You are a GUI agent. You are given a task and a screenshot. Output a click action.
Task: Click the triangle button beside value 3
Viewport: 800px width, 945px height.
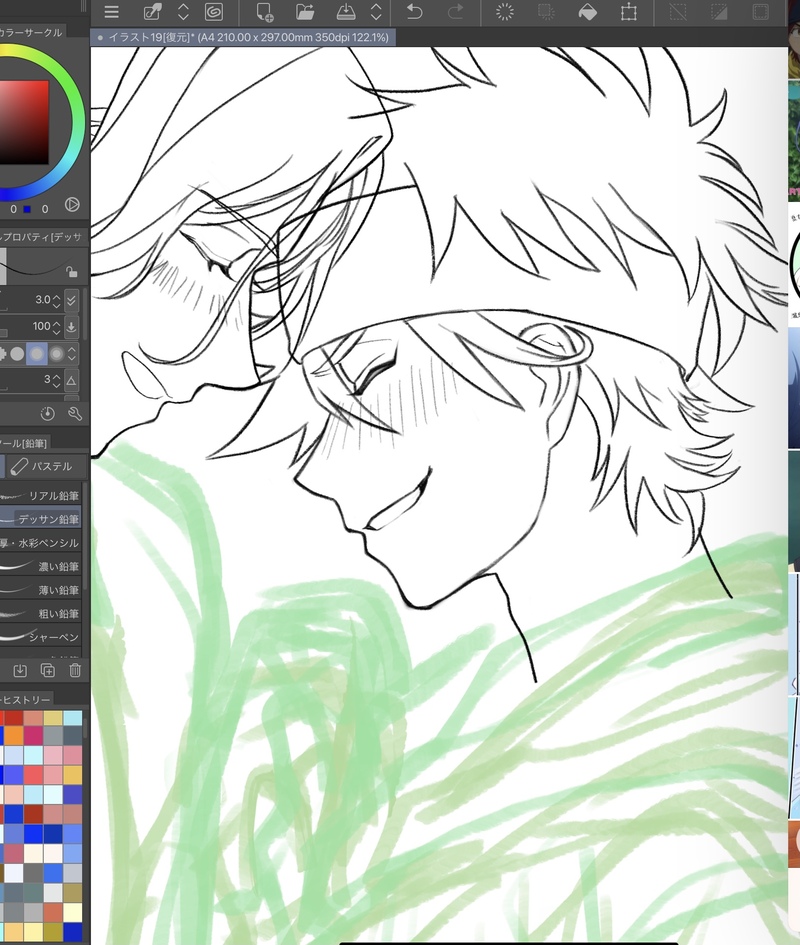tap(71, 380)
